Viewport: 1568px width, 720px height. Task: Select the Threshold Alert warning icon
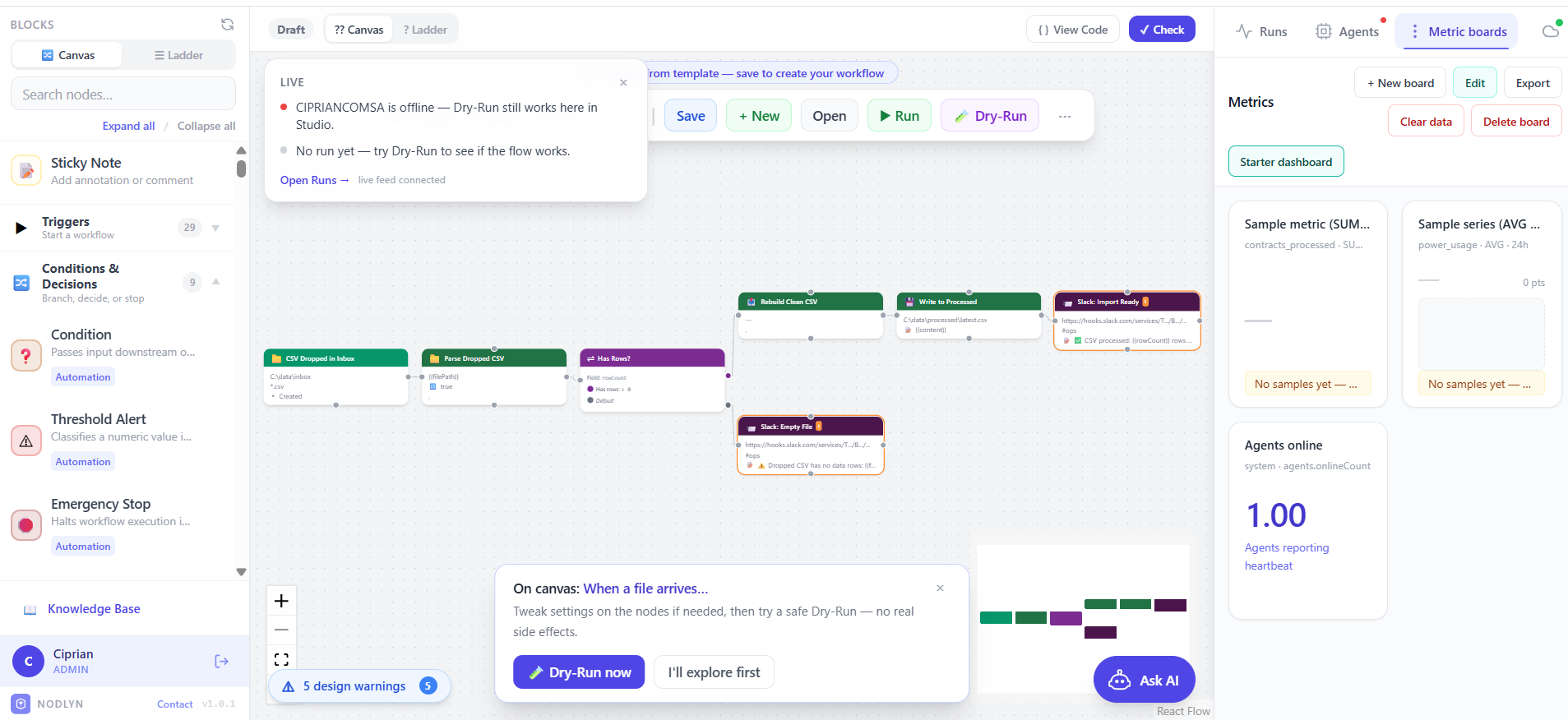click(26, 441)
